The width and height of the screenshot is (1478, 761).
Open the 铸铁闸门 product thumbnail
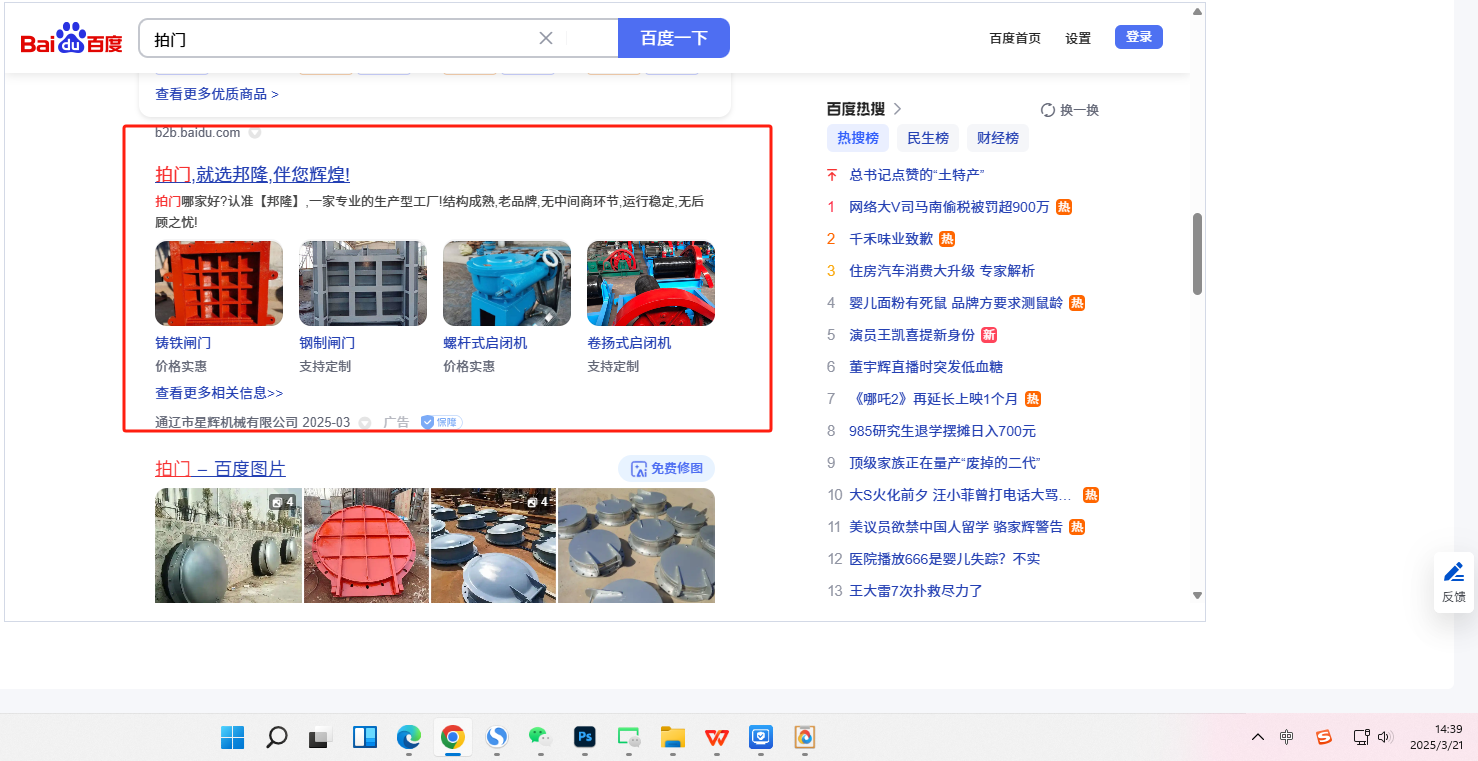pos(219,283)
